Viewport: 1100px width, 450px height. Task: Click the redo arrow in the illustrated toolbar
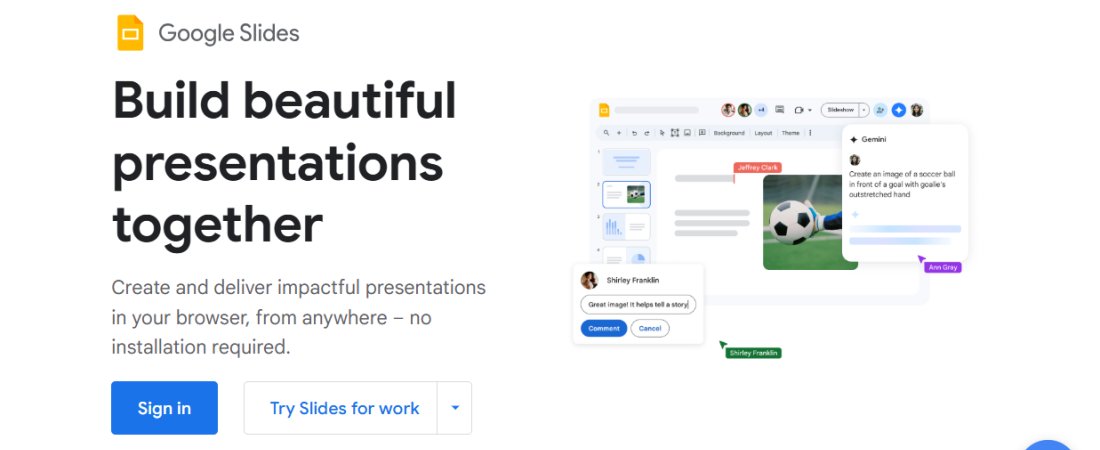click(x=647, y=133)
